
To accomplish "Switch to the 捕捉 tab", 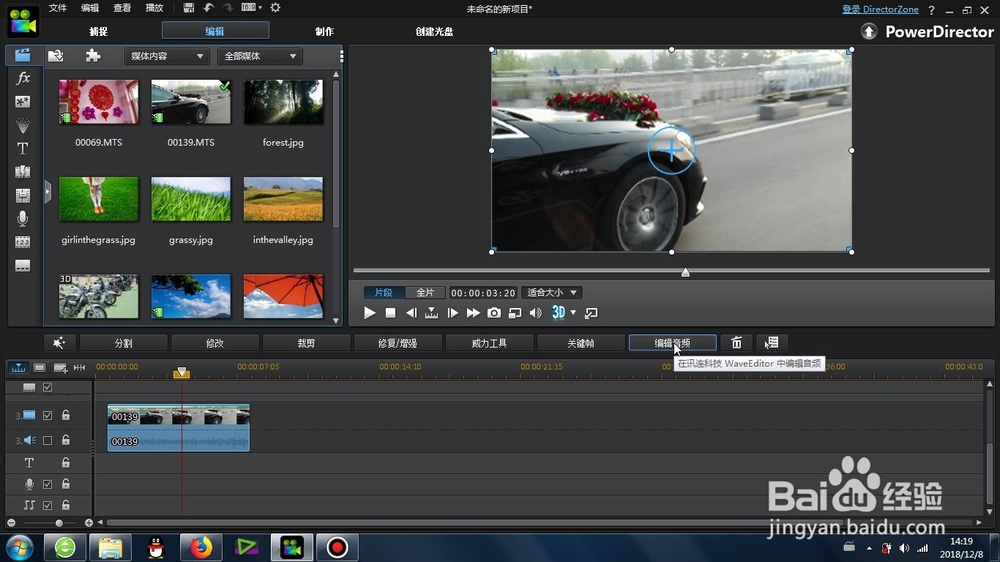I will click(98, 31).
